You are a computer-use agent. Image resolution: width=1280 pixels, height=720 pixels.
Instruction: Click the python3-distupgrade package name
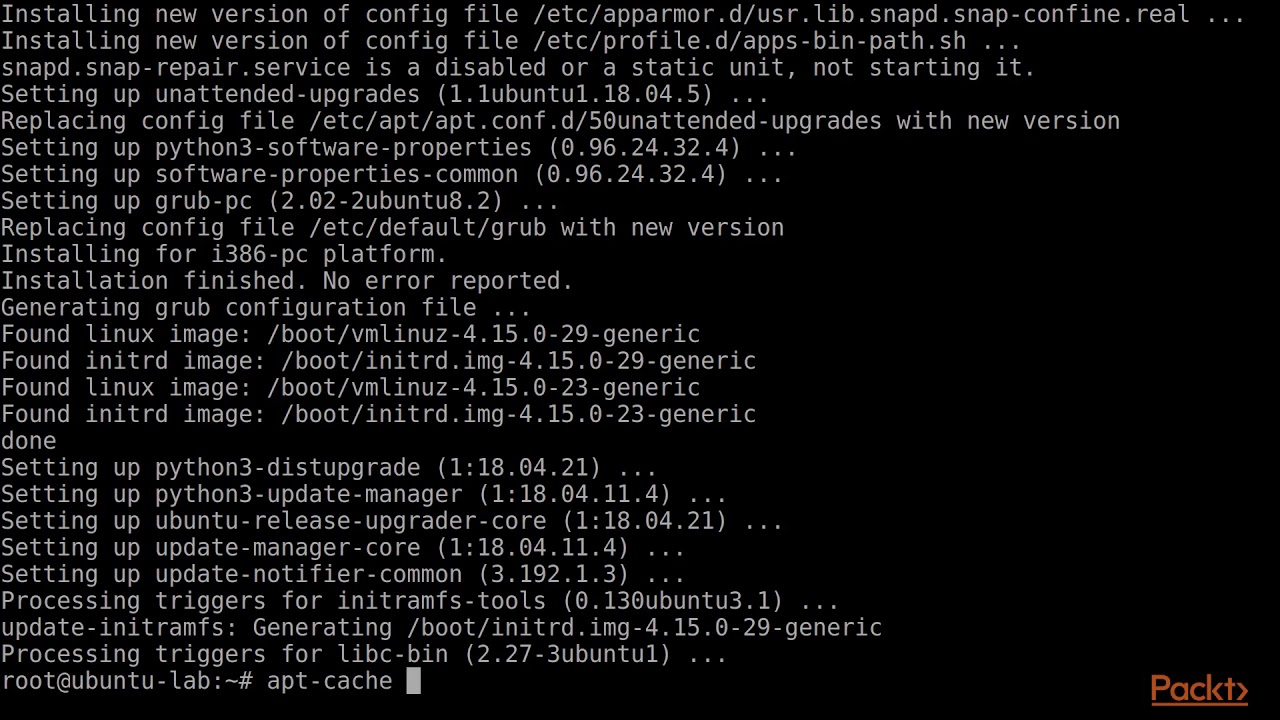point(287,468)
